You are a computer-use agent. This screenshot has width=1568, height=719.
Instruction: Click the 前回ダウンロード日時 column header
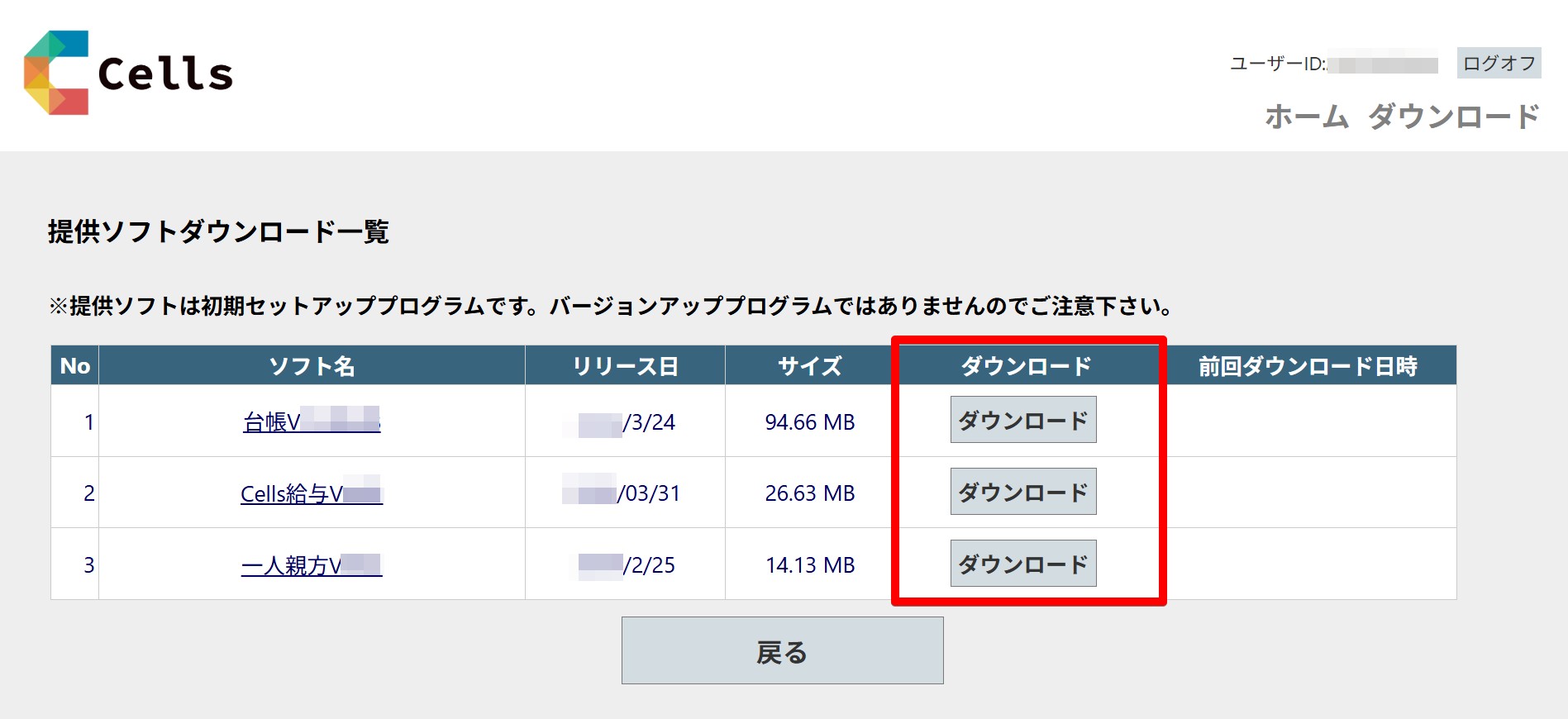[x=1308, y=365]
